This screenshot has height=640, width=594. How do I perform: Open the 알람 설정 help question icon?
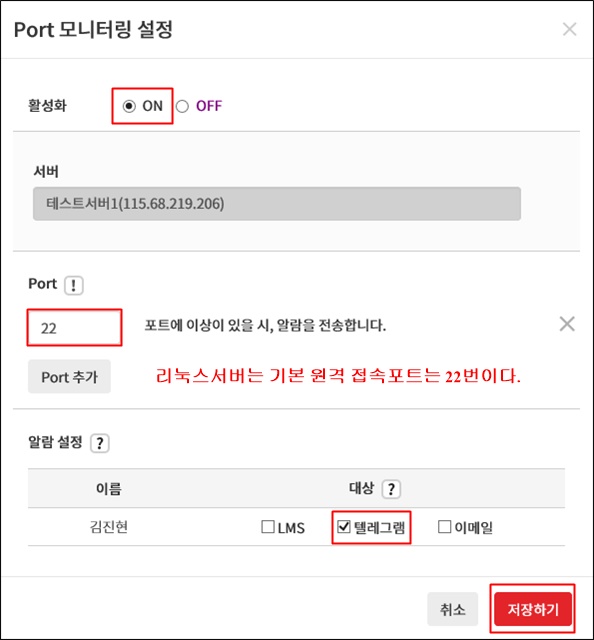(100, 443)
